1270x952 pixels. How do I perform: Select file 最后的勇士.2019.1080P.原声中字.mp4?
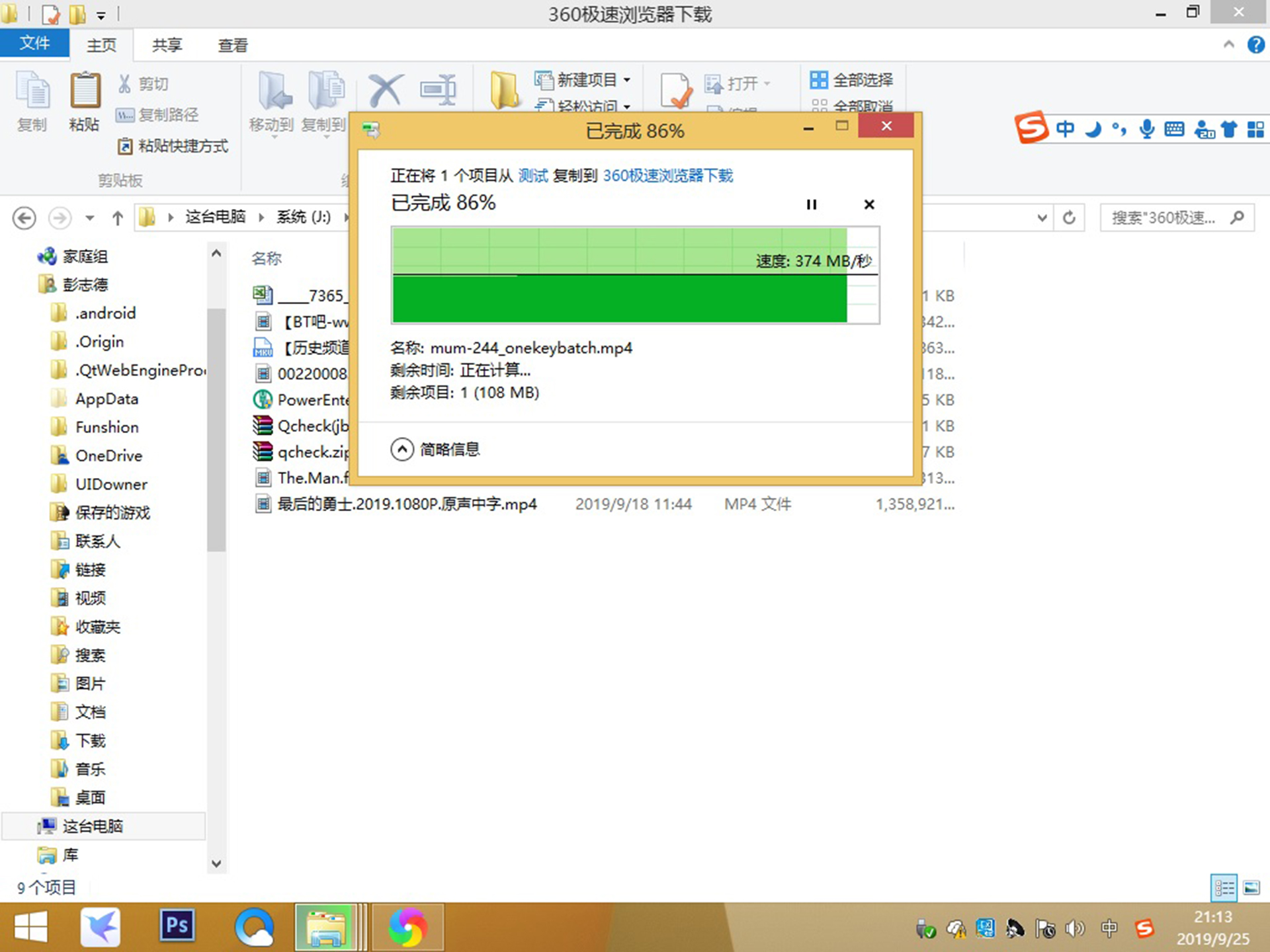(x=406, y=504)
